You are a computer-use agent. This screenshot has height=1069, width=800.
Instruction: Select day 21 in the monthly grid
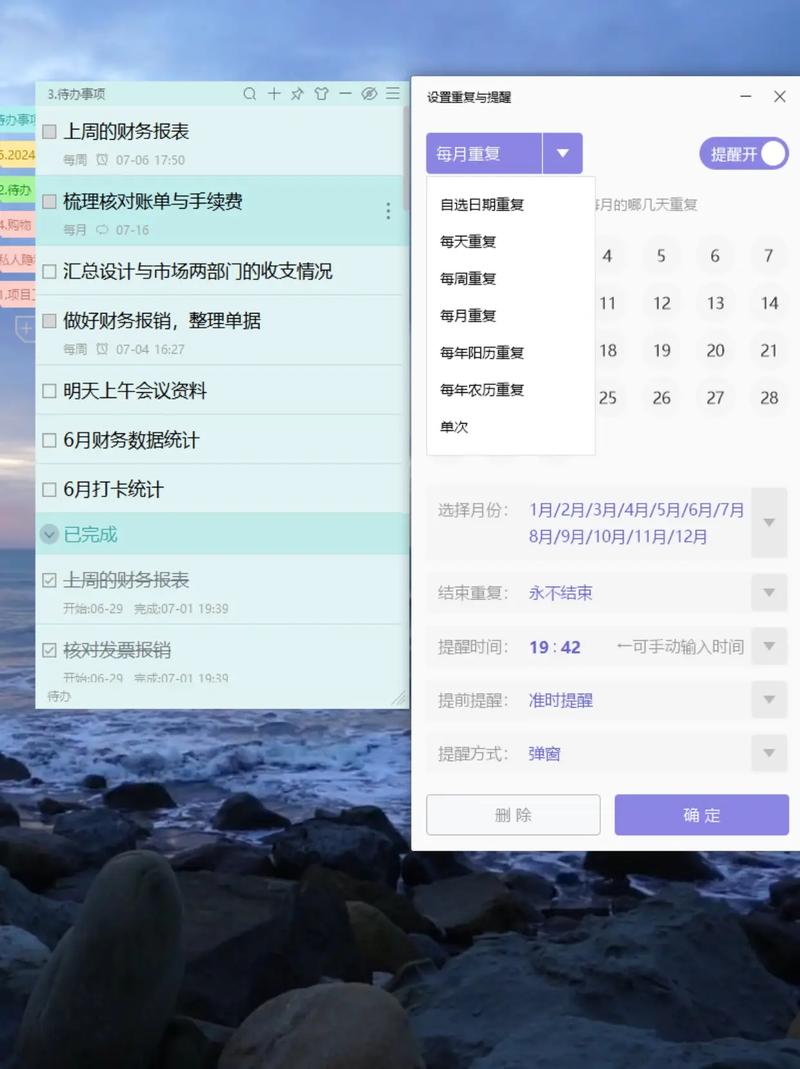pyautogui.click(x=769, y=350)
